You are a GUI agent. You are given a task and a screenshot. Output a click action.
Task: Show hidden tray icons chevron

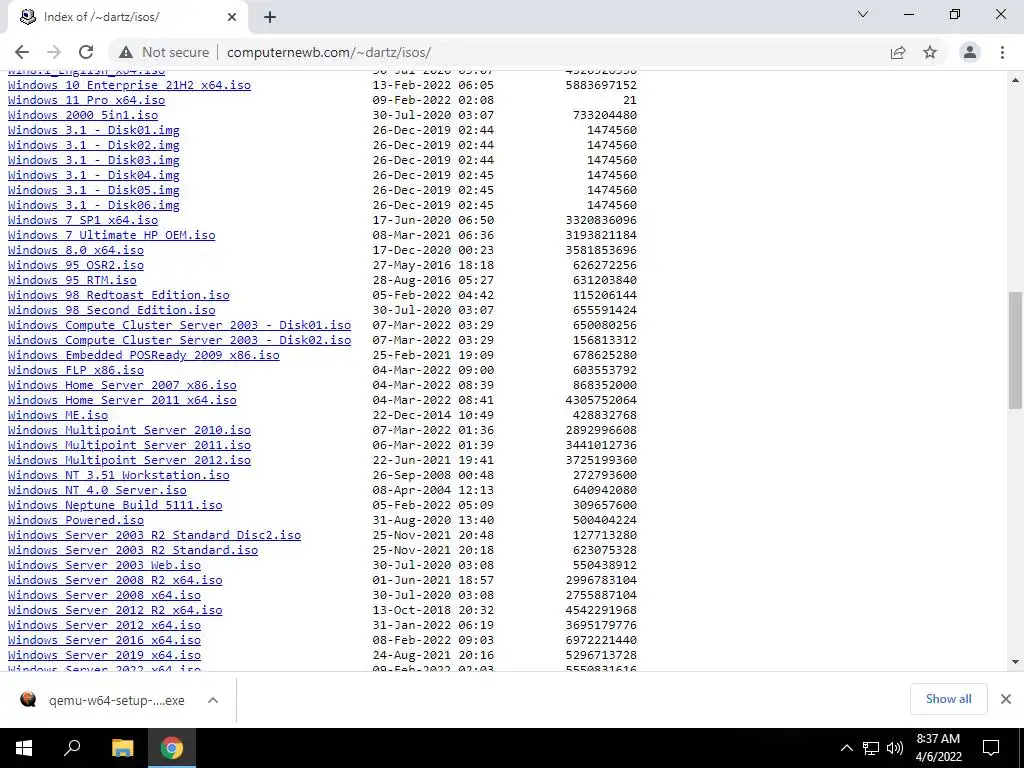(846, 748)
